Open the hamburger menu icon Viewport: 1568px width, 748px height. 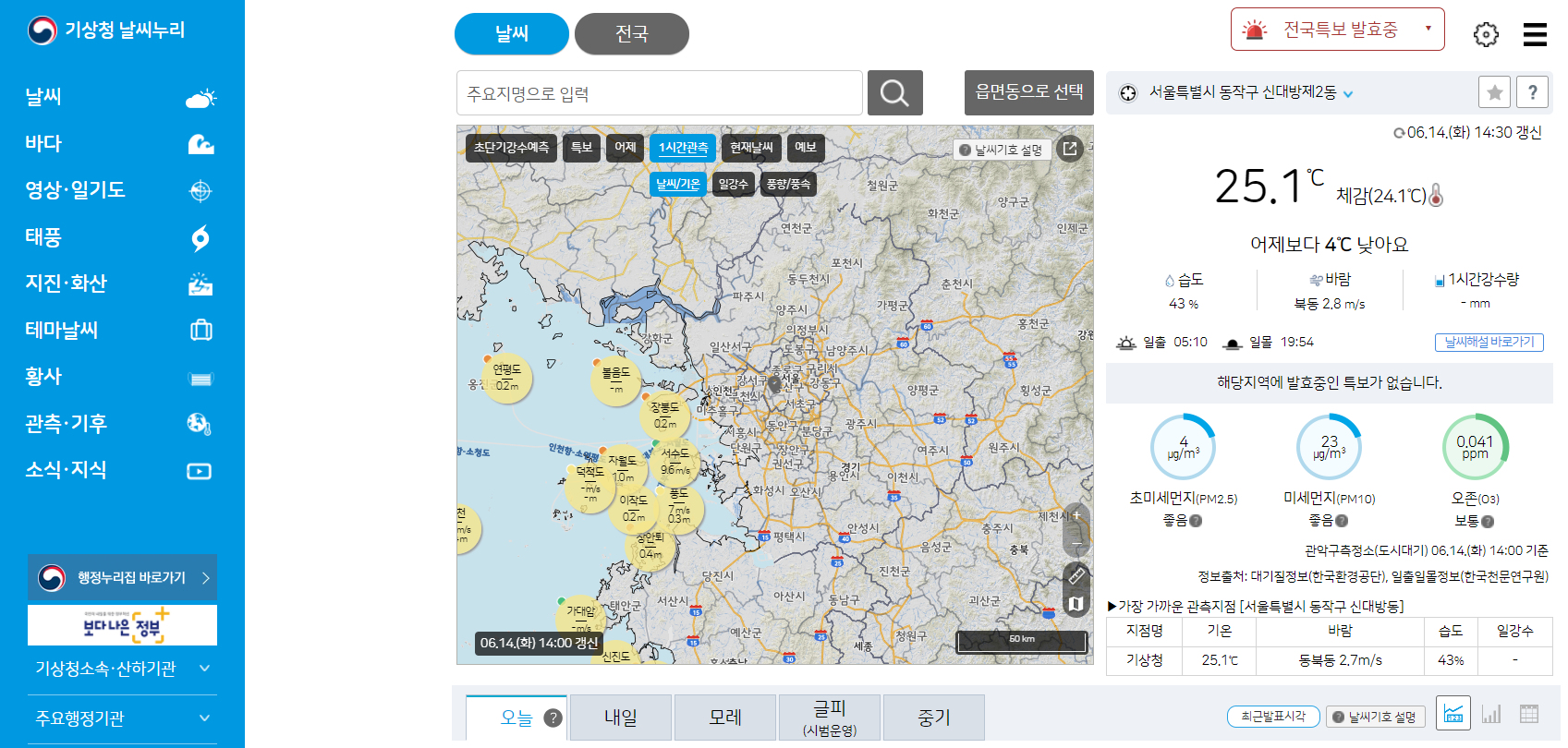[x=1535, y=34]
